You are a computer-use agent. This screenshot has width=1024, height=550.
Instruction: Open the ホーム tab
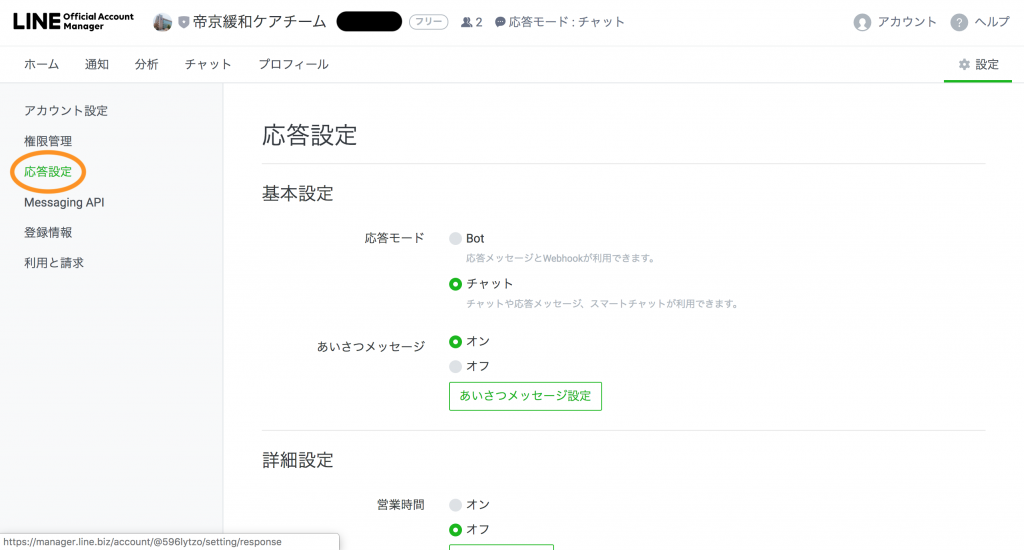pos(41,64)
